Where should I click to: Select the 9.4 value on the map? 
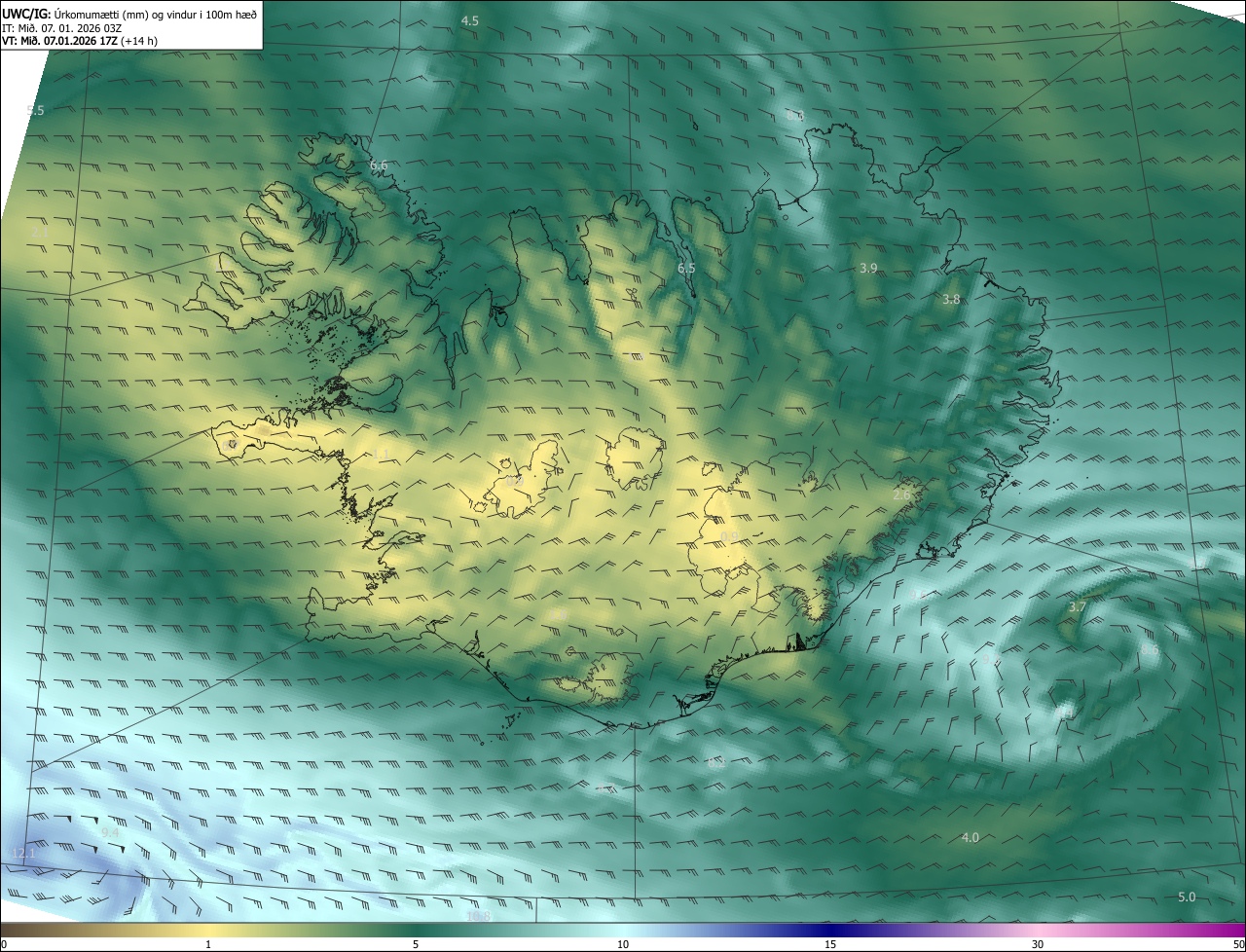pyautogui.click(x=110, y=832)
